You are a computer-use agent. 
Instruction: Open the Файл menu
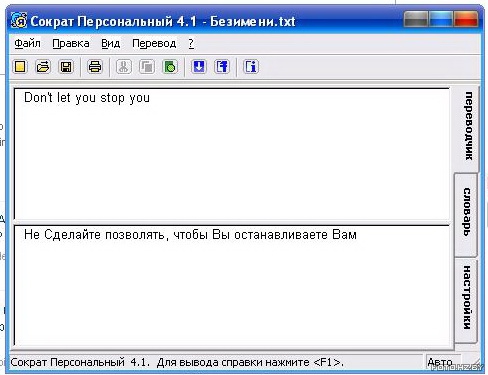pyautogui.click(x=27, y=43)
